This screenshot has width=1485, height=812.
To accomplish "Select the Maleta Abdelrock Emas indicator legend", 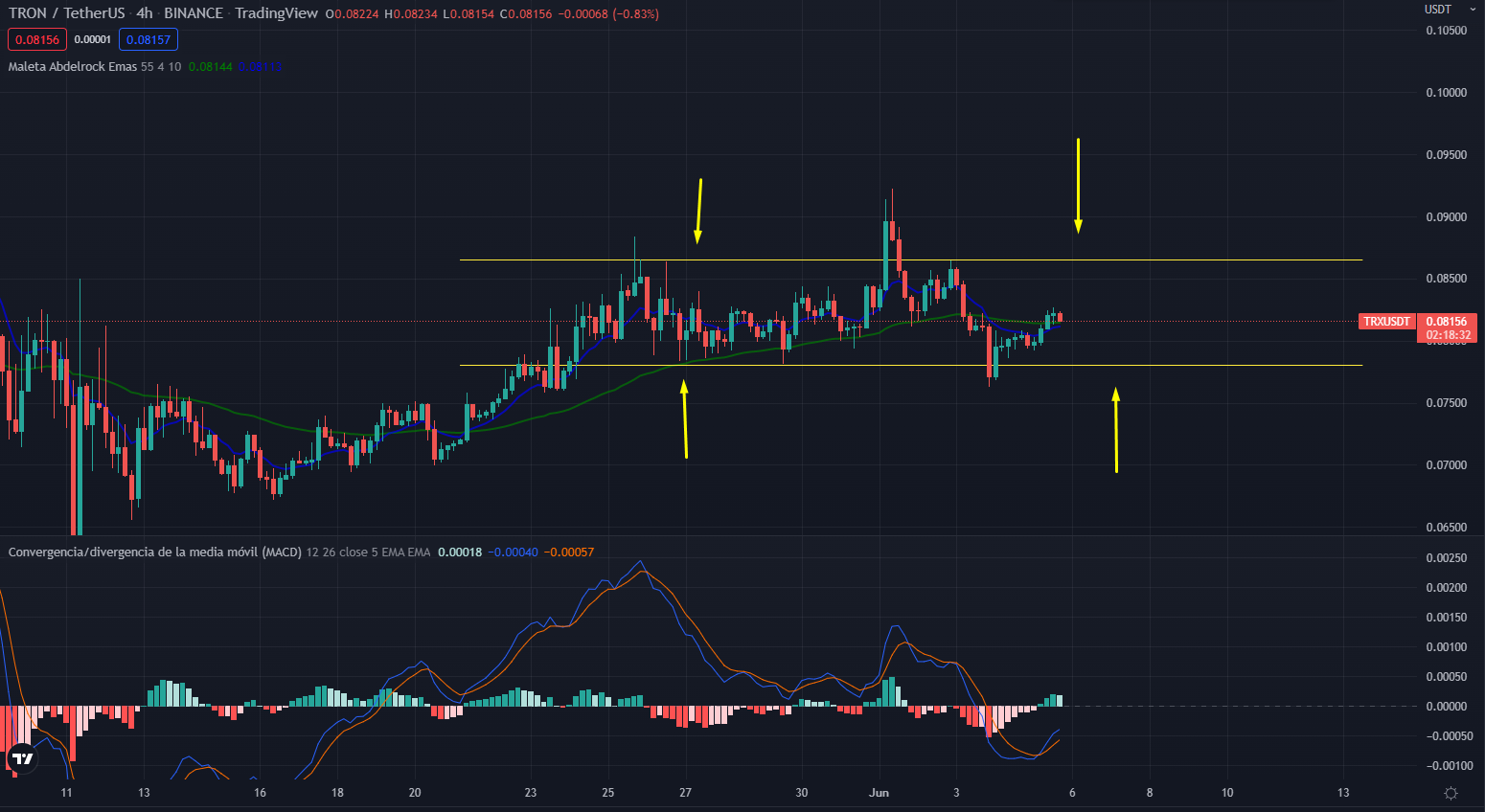I will click(x=73, y=67).
